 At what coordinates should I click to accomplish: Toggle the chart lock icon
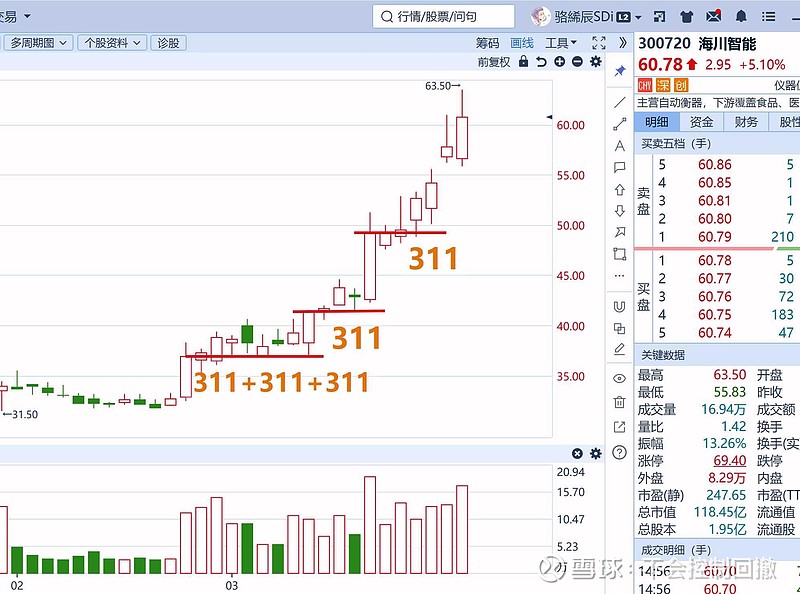[523, 62]
